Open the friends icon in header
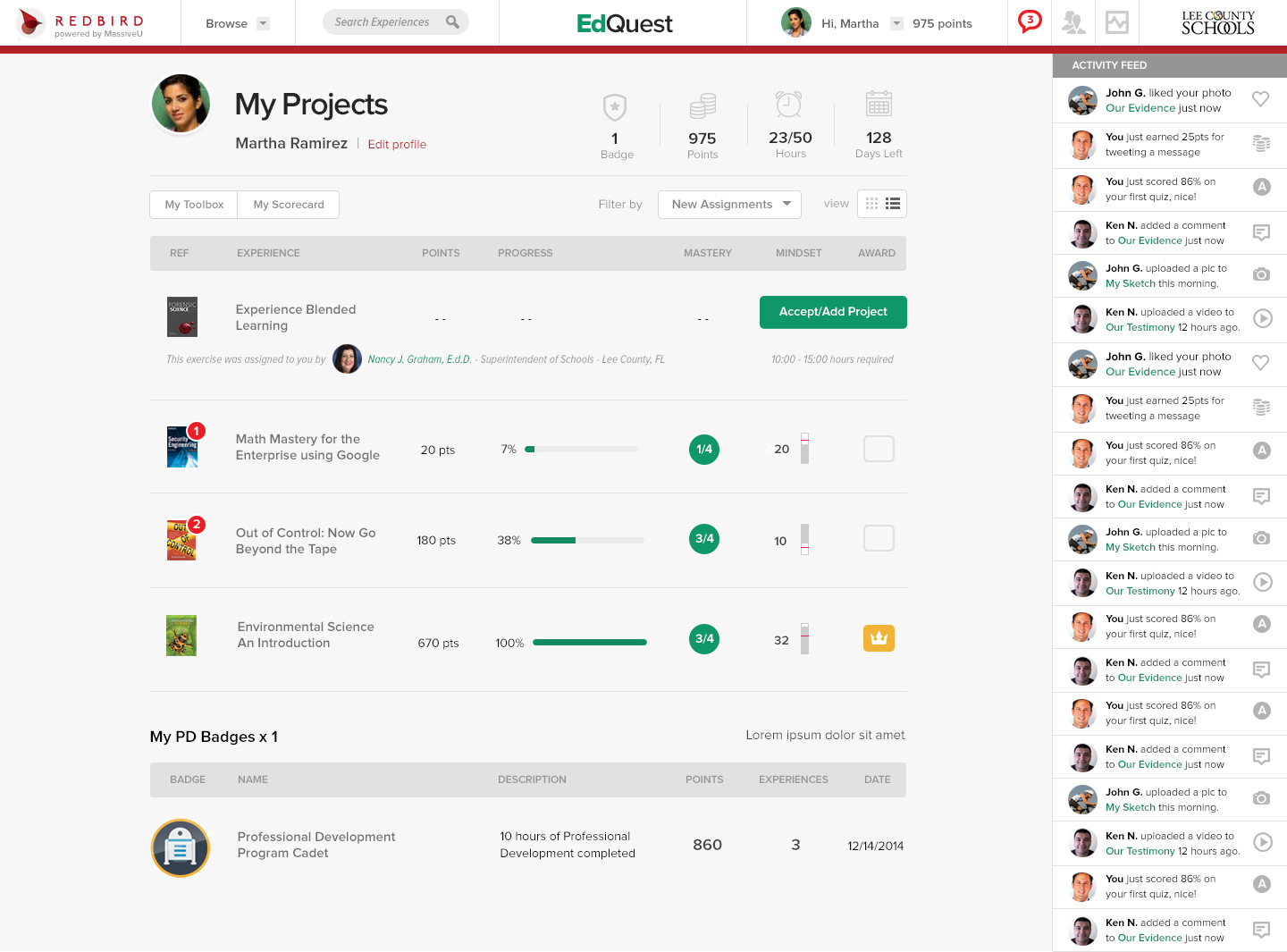Image resolution: width=1287 pixels, height=952 pixels. (x=1073, y=22)
